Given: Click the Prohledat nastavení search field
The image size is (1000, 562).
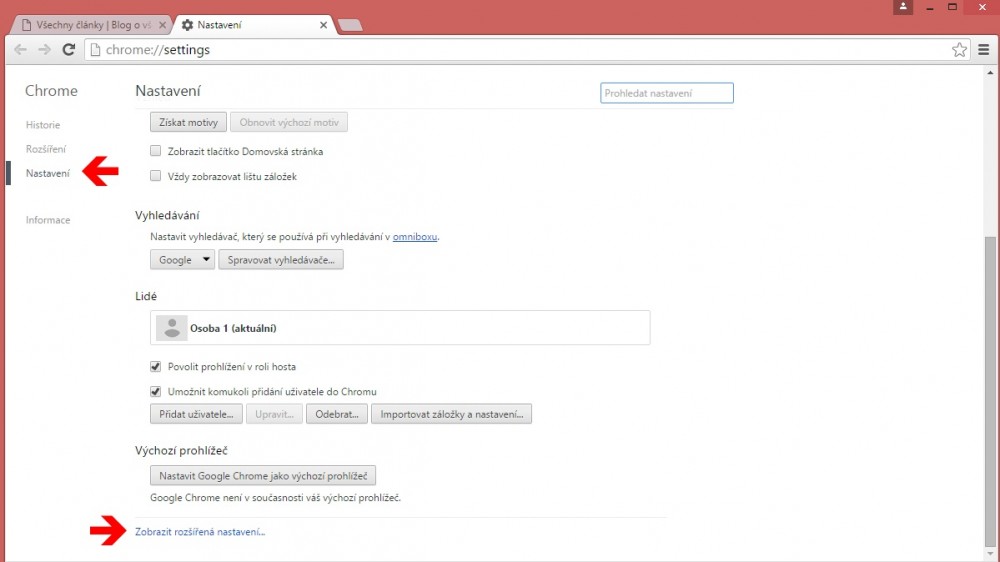Looking at the screenshot, I should point(667,93).
